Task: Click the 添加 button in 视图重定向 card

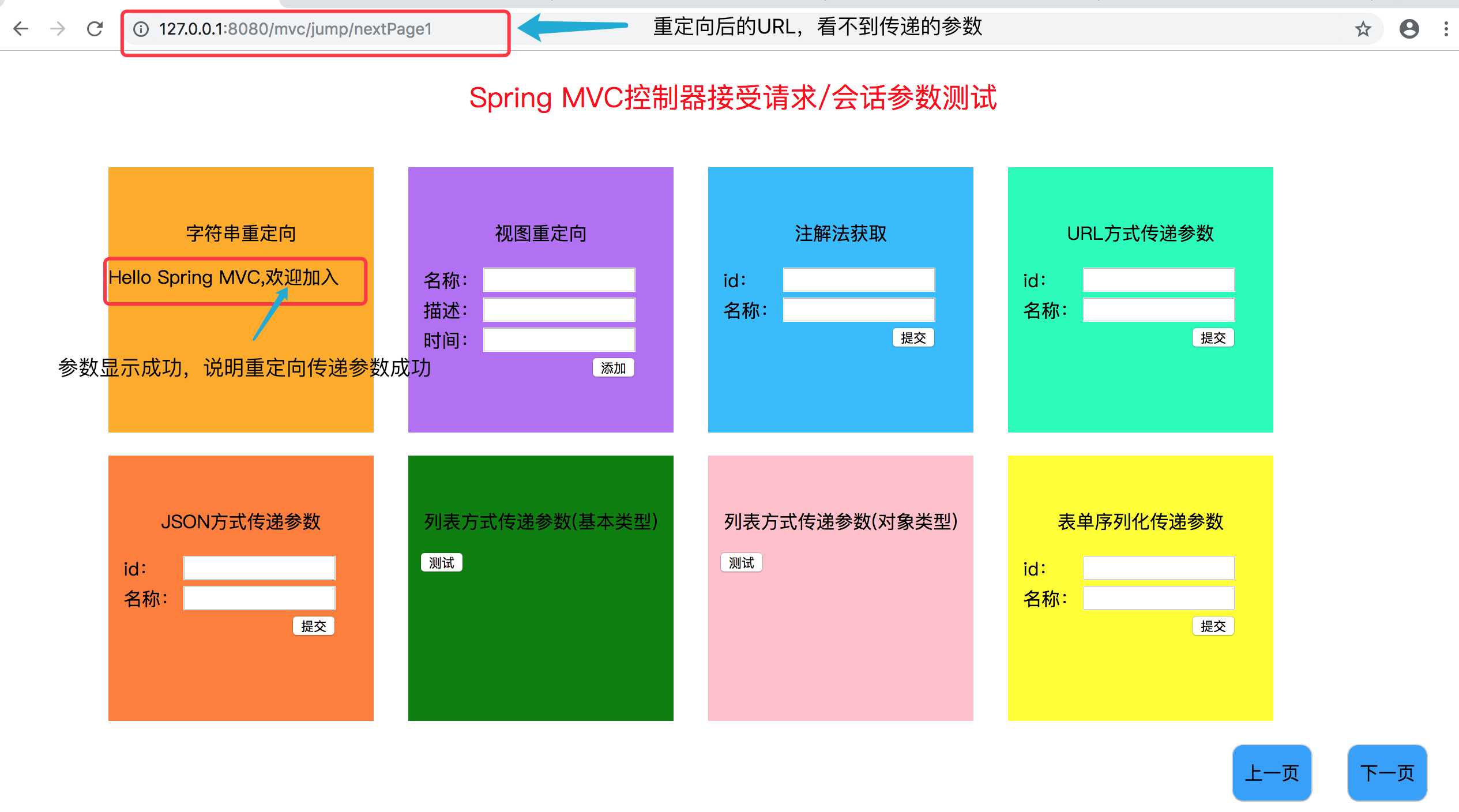Action: (x=613, y=368)
